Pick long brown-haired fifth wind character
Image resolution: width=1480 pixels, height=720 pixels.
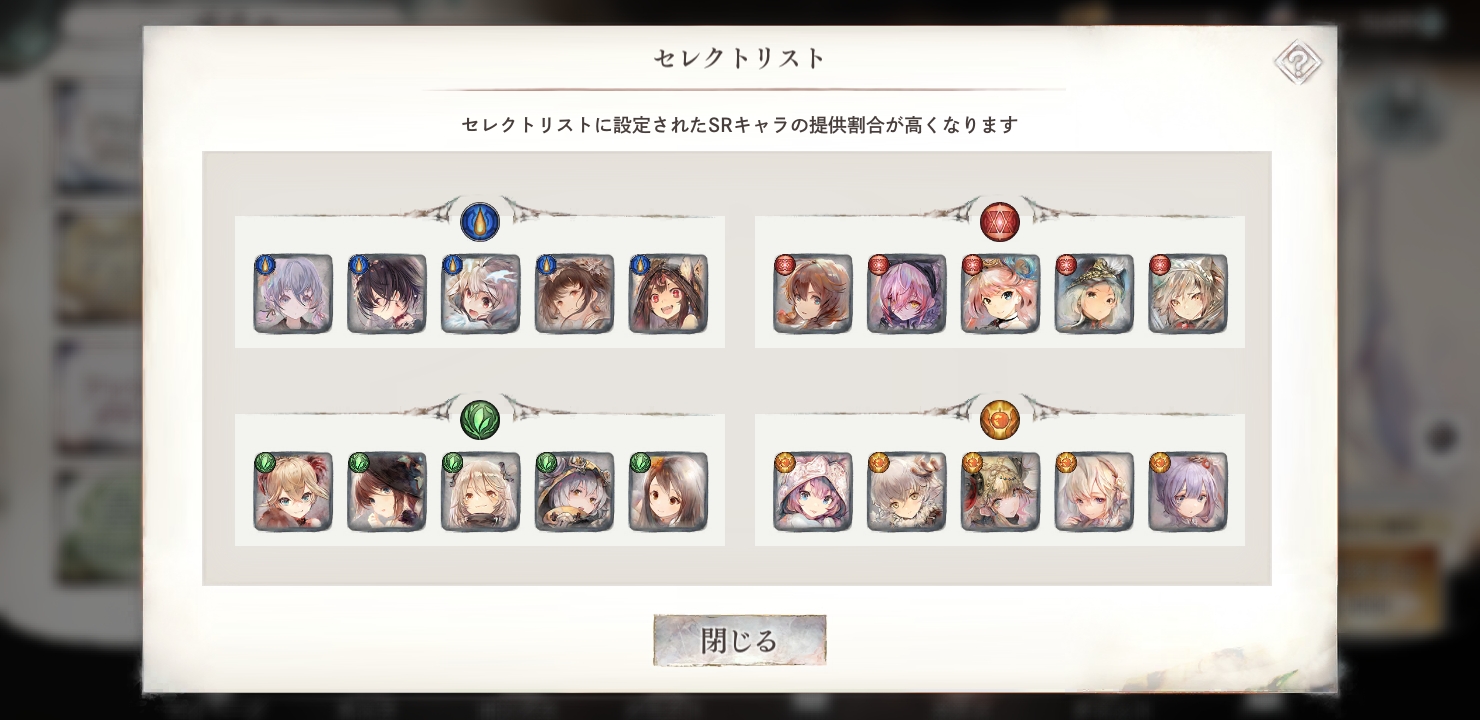coord(668,492)
